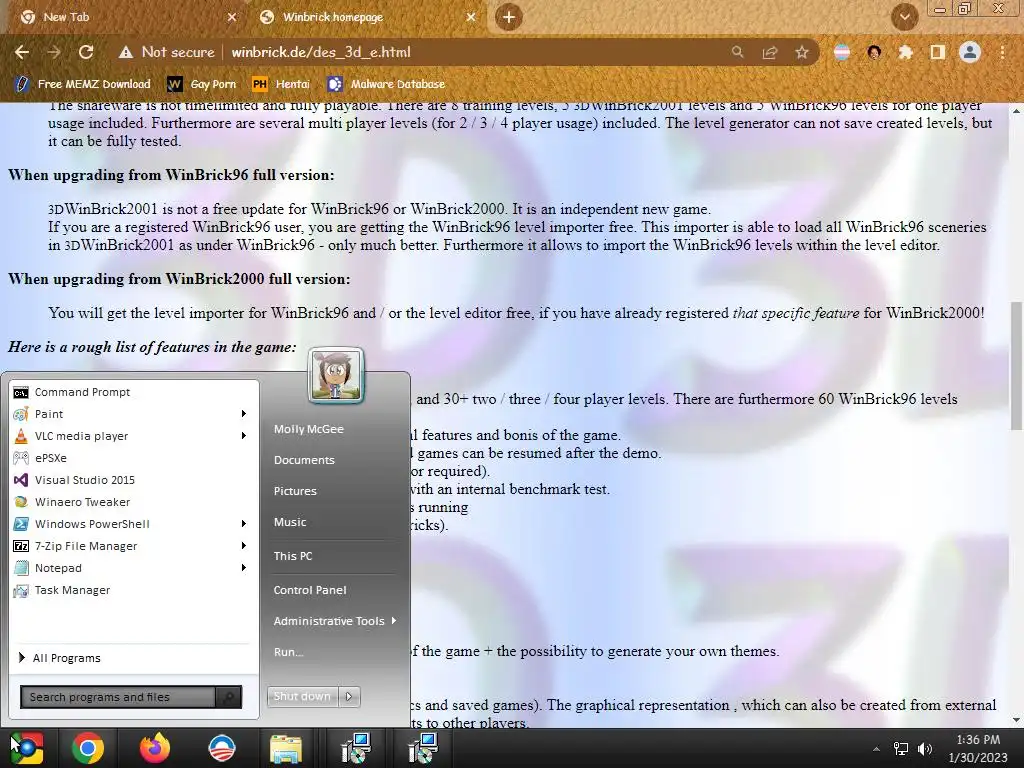Close the Winbrick homepage tab
The image size is (1024, 768).
(471, 17)
